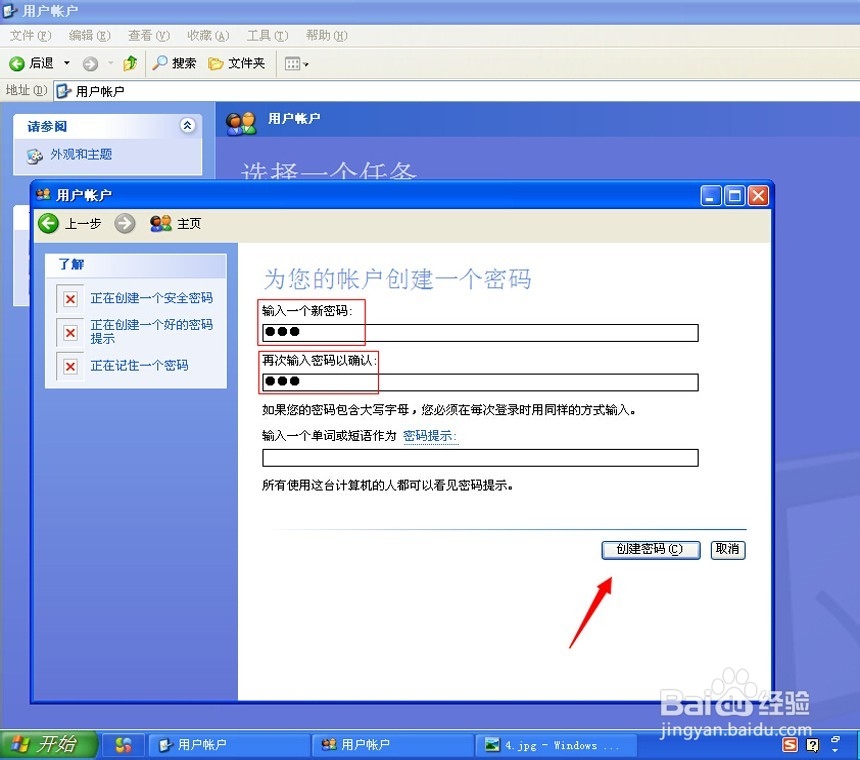The image size is (860, 760).
Task: Click the green Back arrow in Explorer toolbar
Action: (17, 64)
